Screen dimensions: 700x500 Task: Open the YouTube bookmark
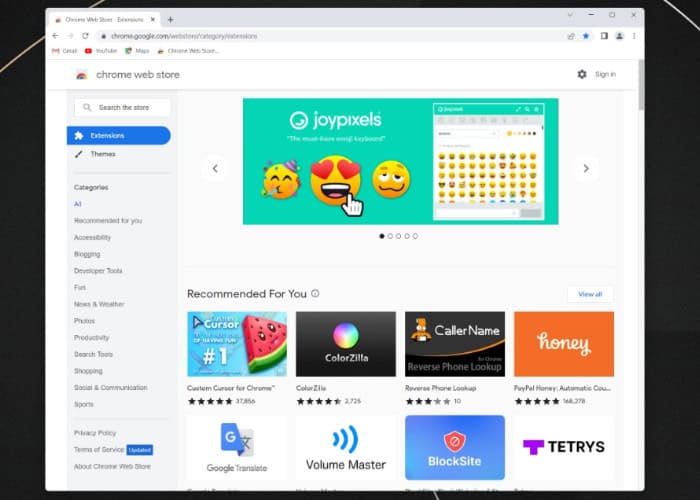click(x=101, y=51)
